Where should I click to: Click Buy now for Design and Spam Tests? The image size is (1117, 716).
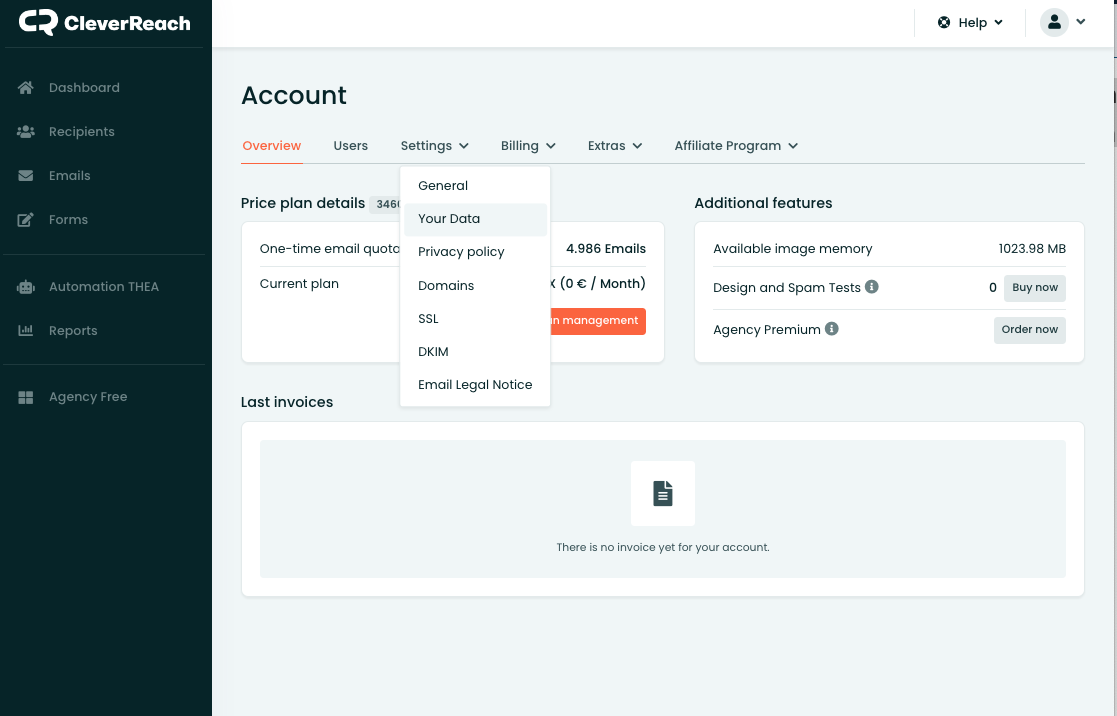(x=1034, y=287)
